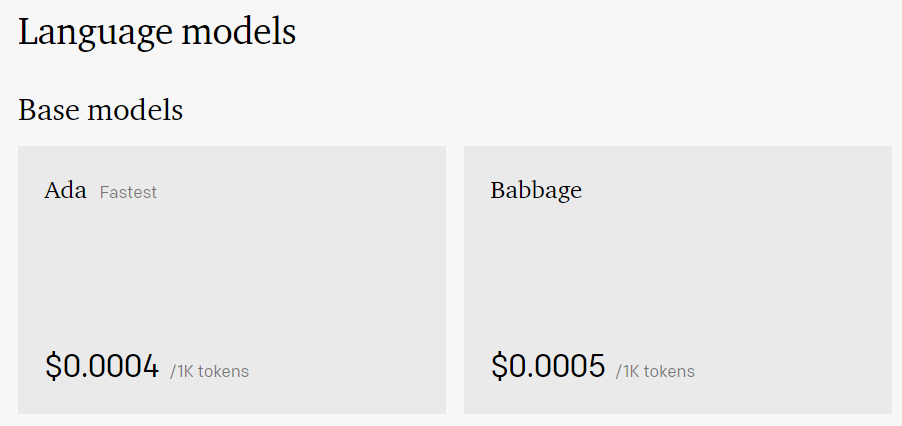The width and height of the screenshot is (902, 426).
Task: Click the "Fastest" label beside Ada
Action: pyautogui.click(x=128, y=192)
